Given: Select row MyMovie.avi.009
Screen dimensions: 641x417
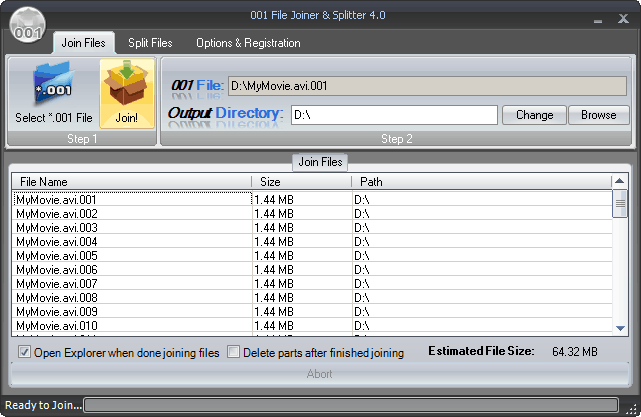Looking at the screenshot, I should [x=313, y=312].
